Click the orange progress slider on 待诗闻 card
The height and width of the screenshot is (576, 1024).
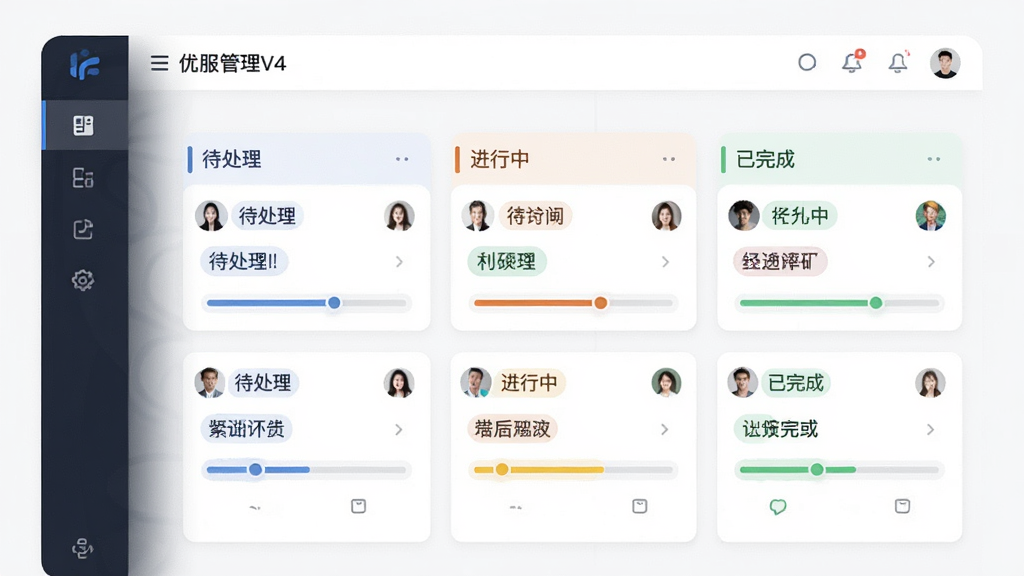click(573, 303)
